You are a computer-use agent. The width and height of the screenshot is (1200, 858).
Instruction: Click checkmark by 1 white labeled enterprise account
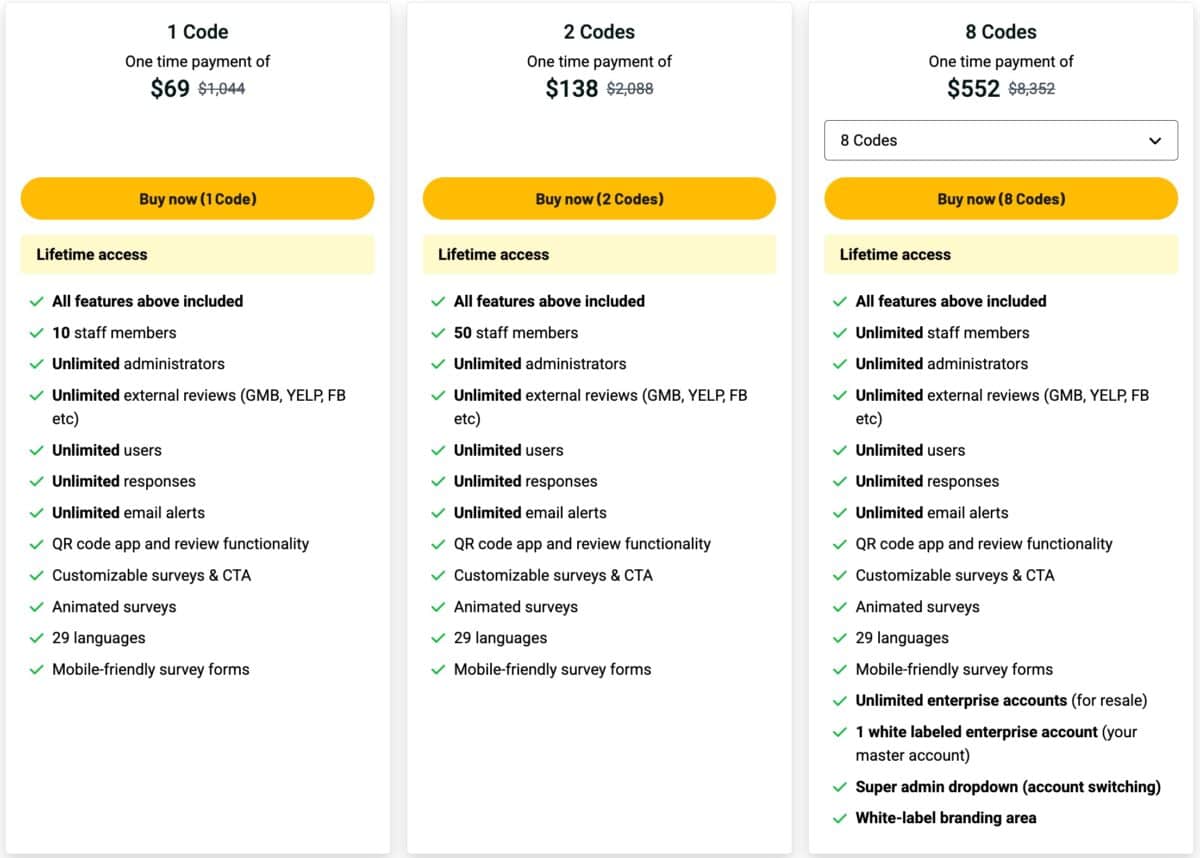click(x=840, y=732)
